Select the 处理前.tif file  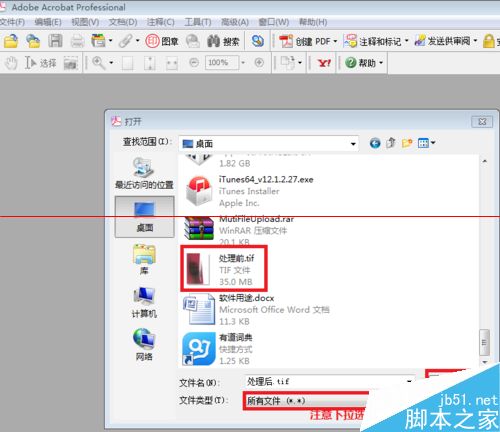224,269
